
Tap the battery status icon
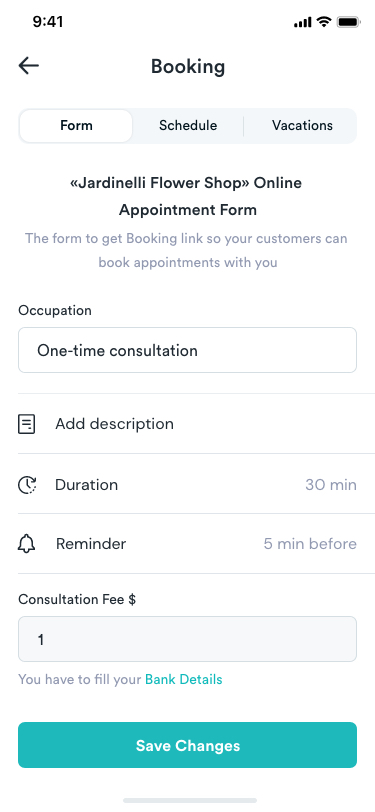(348, 22)
